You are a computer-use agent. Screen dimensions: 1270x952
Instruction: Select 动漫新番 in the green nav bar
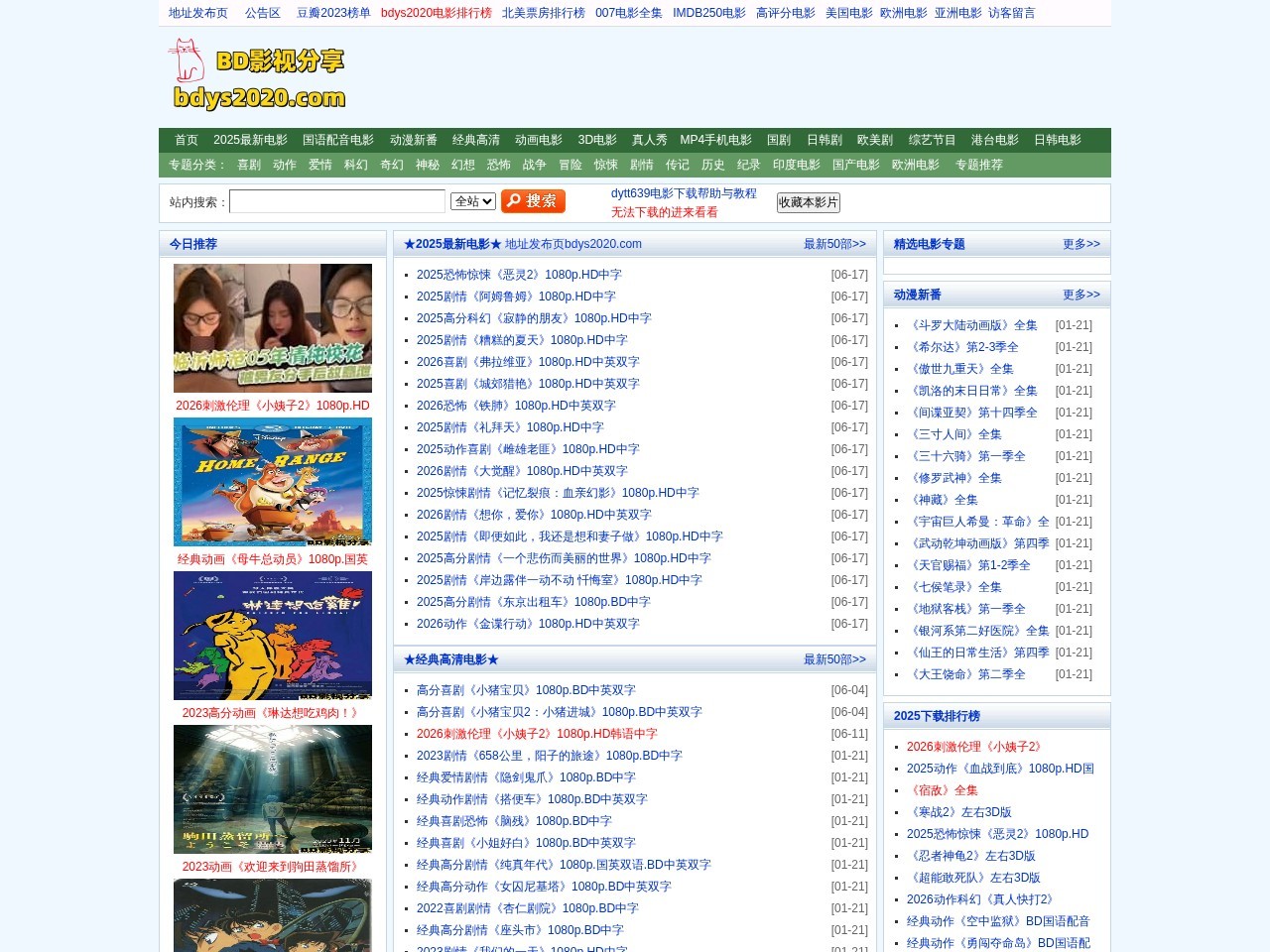tap(414, 140)
